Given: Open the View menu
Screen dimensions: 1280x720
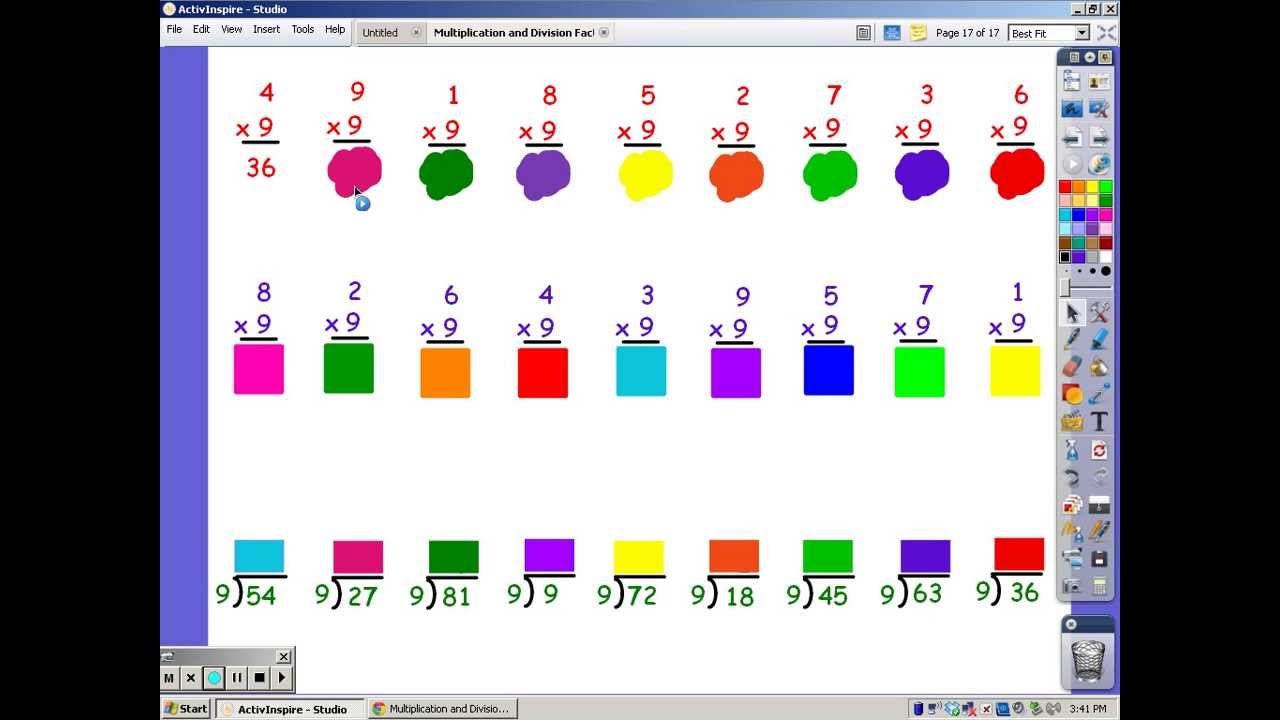Looking at the screenshot, I should point(231,29).
